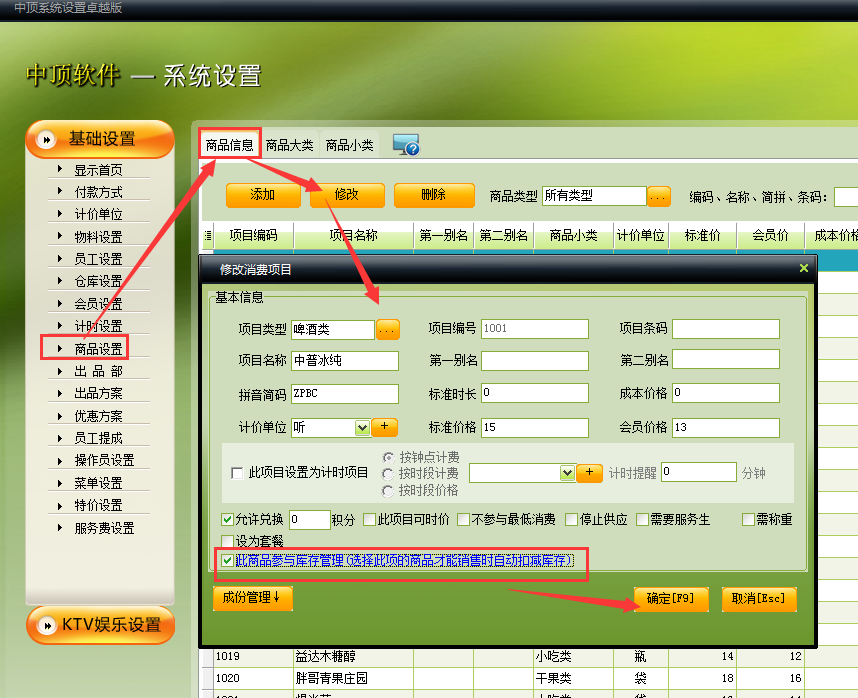Toggle 此项目设置为计时项目 checkbox
This screenshot has height=698, width=858.
coord(237,473)
